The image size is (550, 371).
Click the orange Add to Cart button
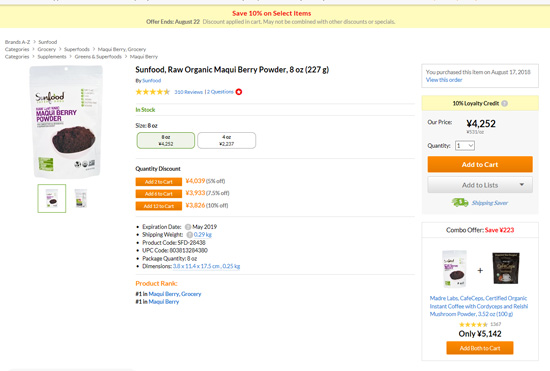click(x=480, y=164)
